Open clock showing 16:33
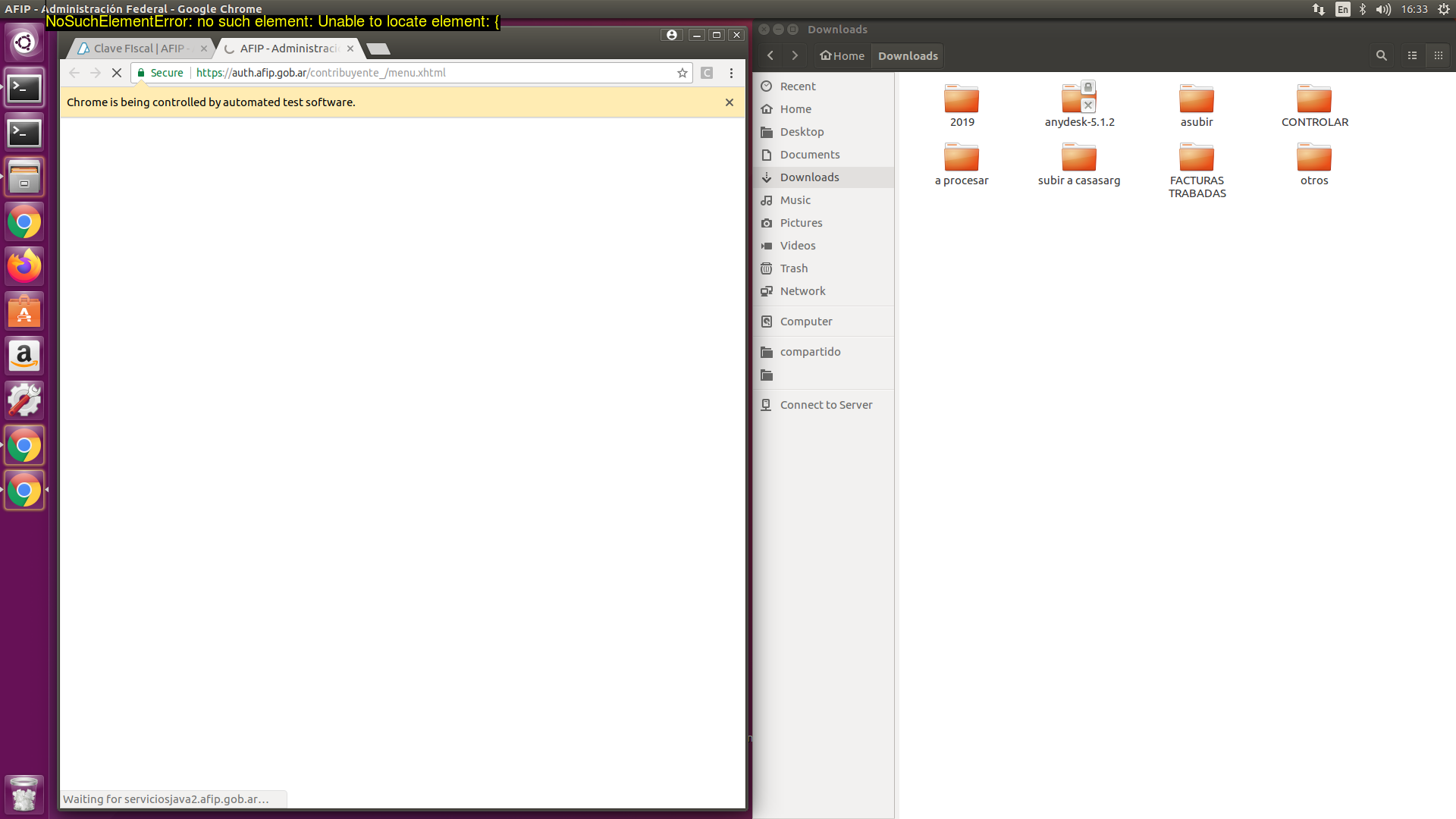1456x819 pixels. (1414, 9)
